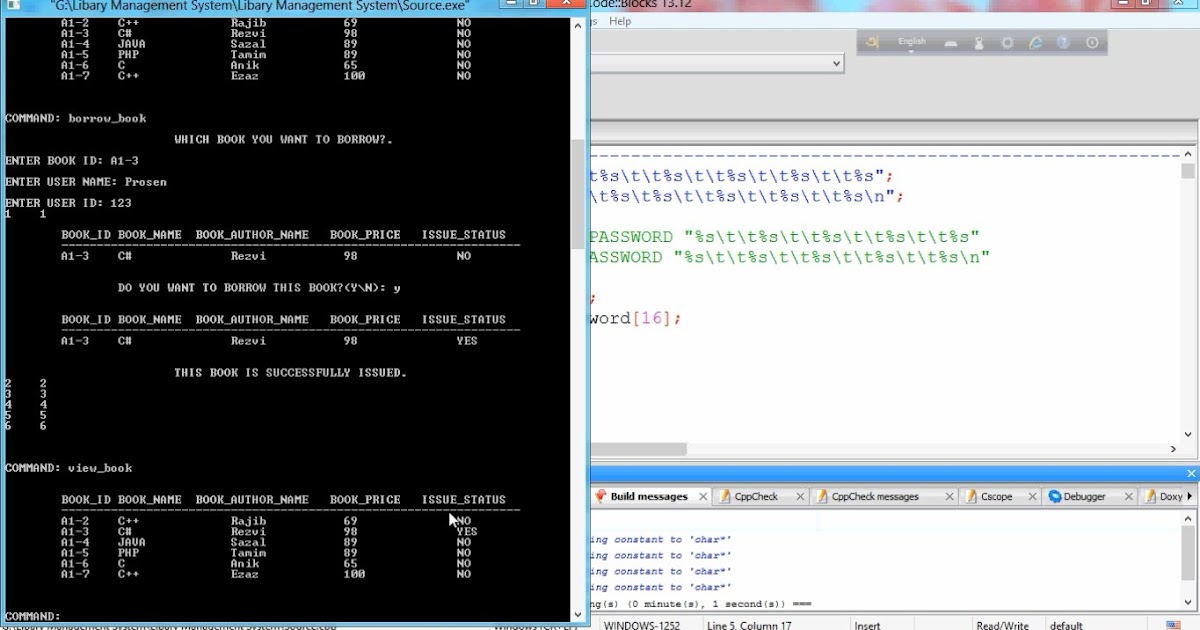Click the CppCheck messages tab pencil icon
This screenshot has height=630, width=1200.
click(x=822, y=496)
